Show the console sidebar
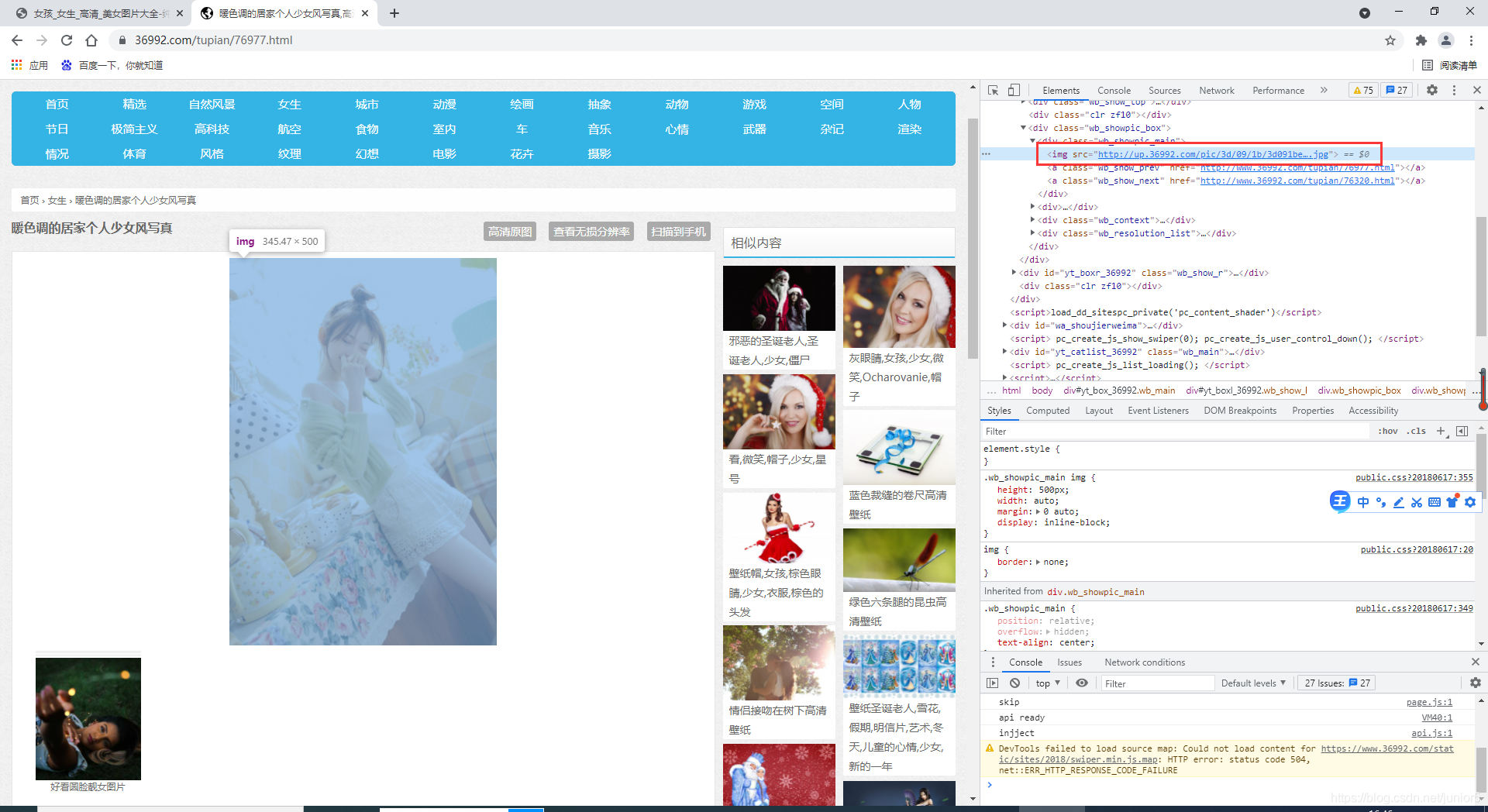This screenshot has height=812, width=1488. pyautogui.click(x=992, y=683)
